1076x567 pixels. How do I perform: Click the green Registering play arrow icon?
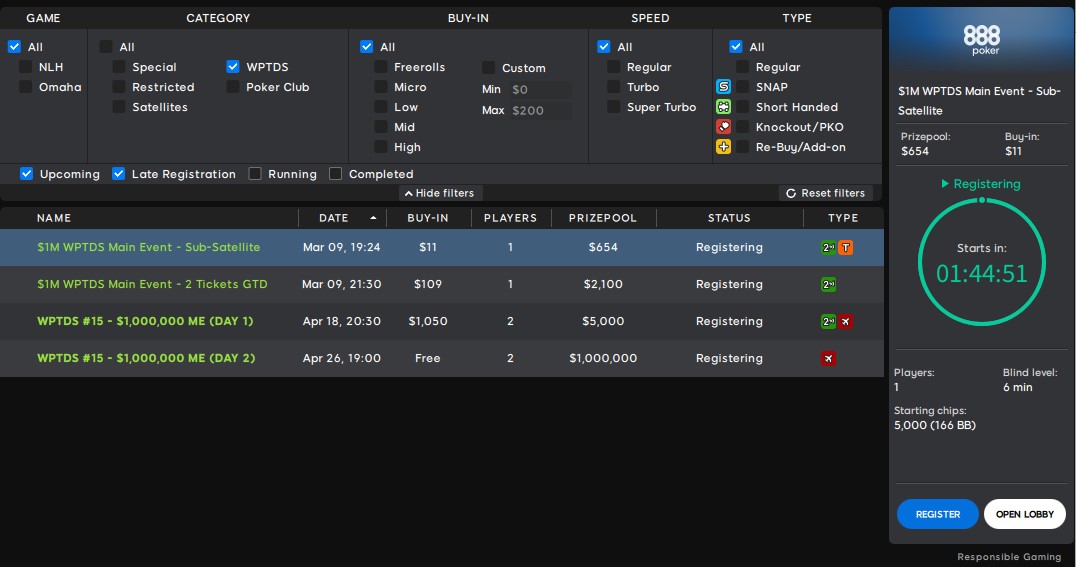pyautogui.click(x=945, y=183)
